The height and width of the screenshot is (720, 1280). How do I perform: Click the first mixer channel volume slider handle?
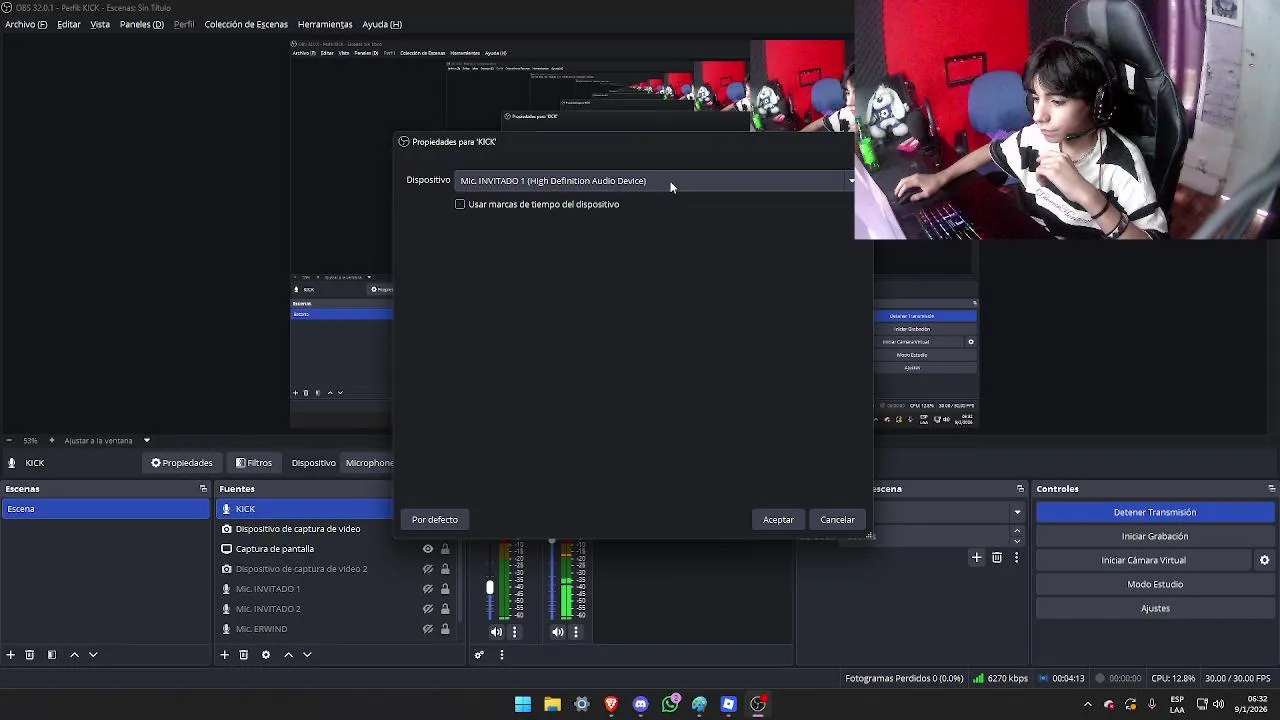point(490,588)
